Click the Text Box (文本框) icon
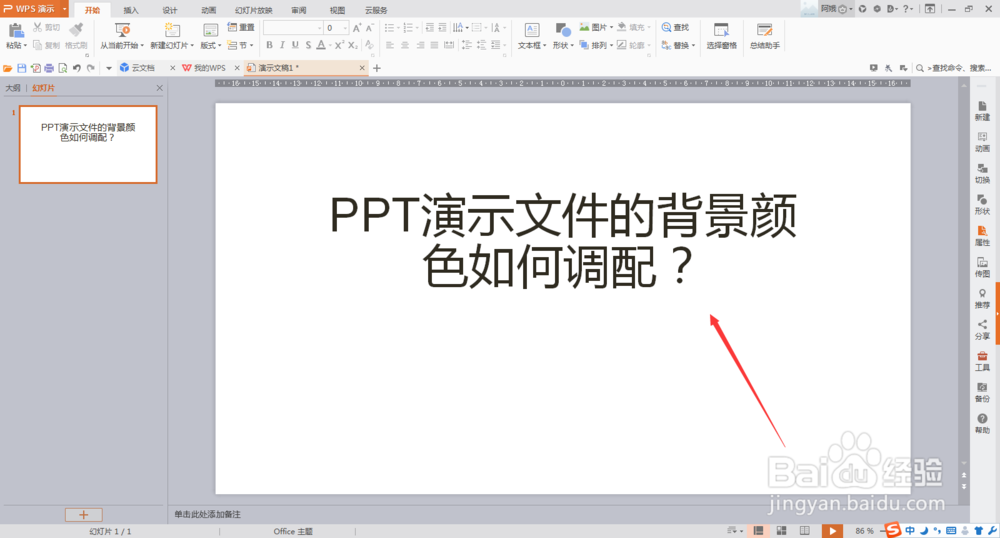This screenshot has width=1000, height=538. [531, 30]
